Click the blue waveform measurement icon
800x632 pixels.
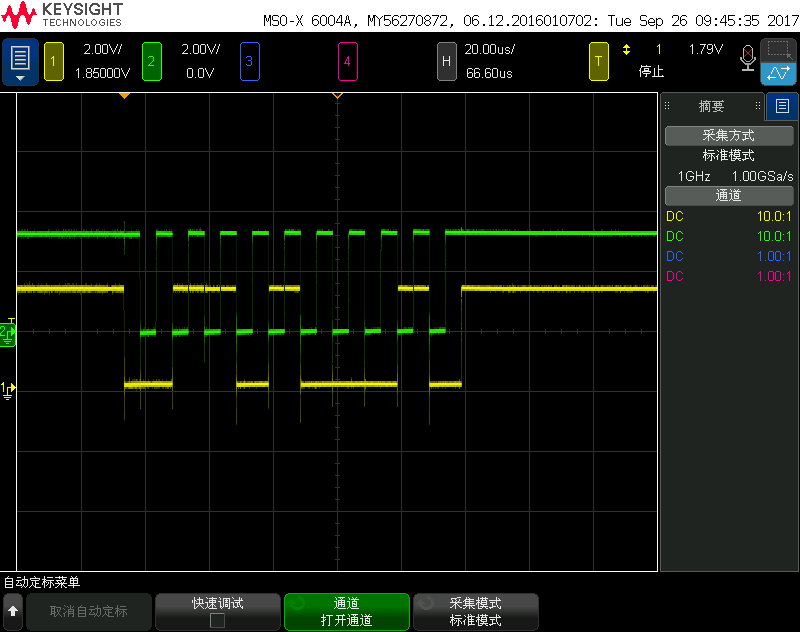point(779,73)
